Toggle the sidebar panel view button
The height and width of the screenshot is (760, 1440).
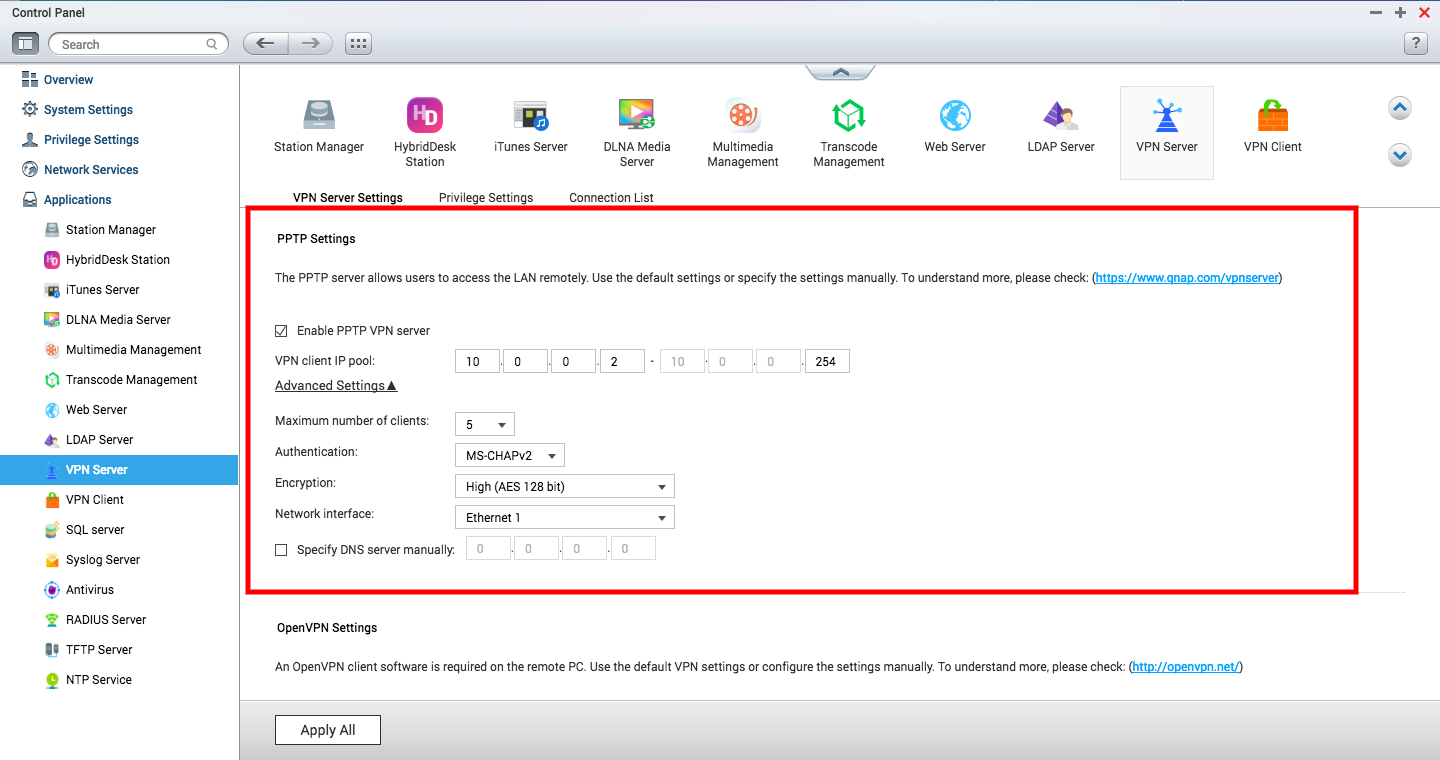tap(26, 44)
